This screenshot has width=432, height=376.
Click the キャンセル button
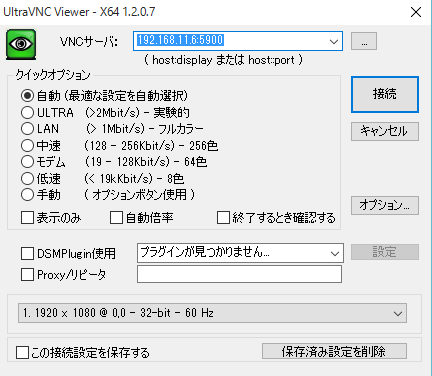[x=385, y=131]
